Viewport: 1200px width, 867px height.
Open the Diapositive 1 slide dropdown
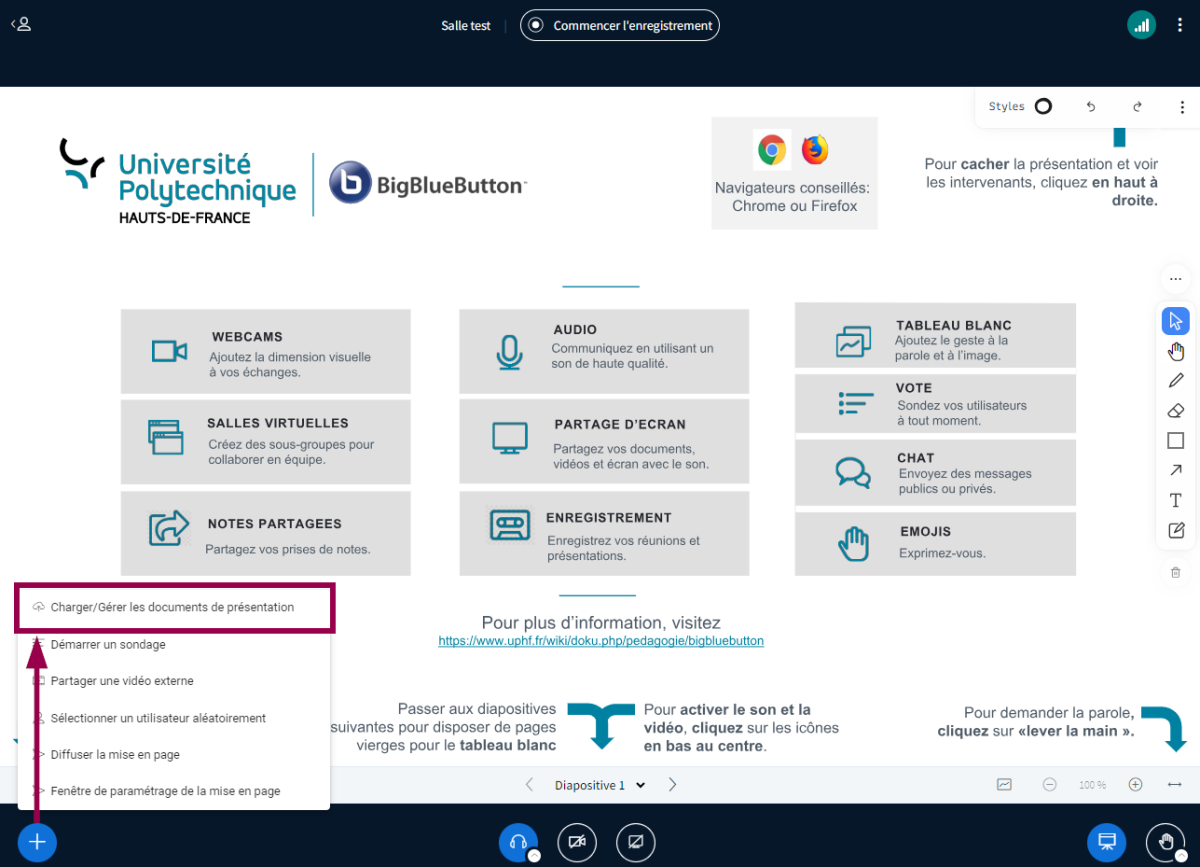pyautogui.click(x=600, y=785)
